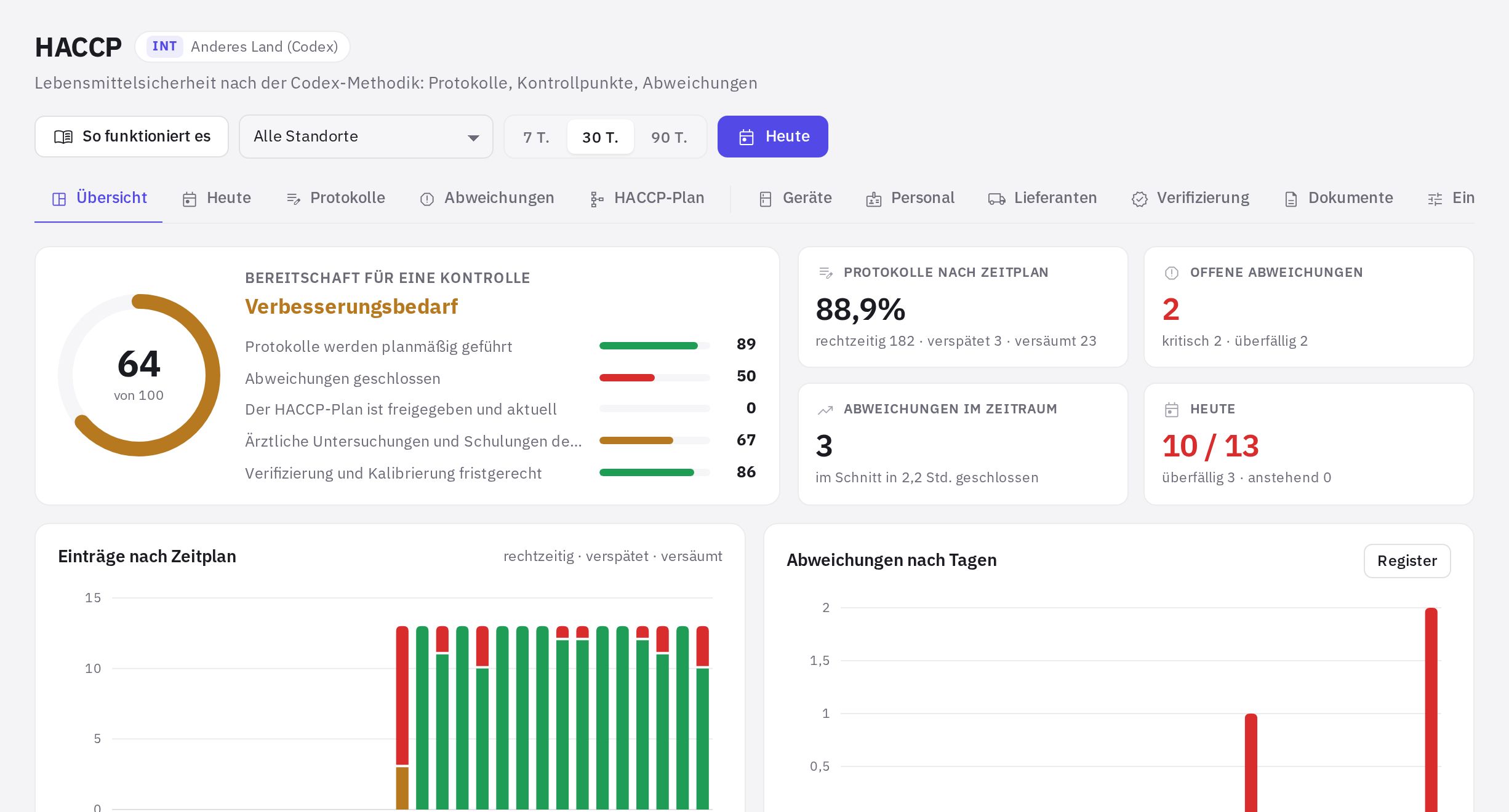Click the arrow of the Alle Standorte dropdown
Screen dimensions: 1509x812
[x=473, y=138]
